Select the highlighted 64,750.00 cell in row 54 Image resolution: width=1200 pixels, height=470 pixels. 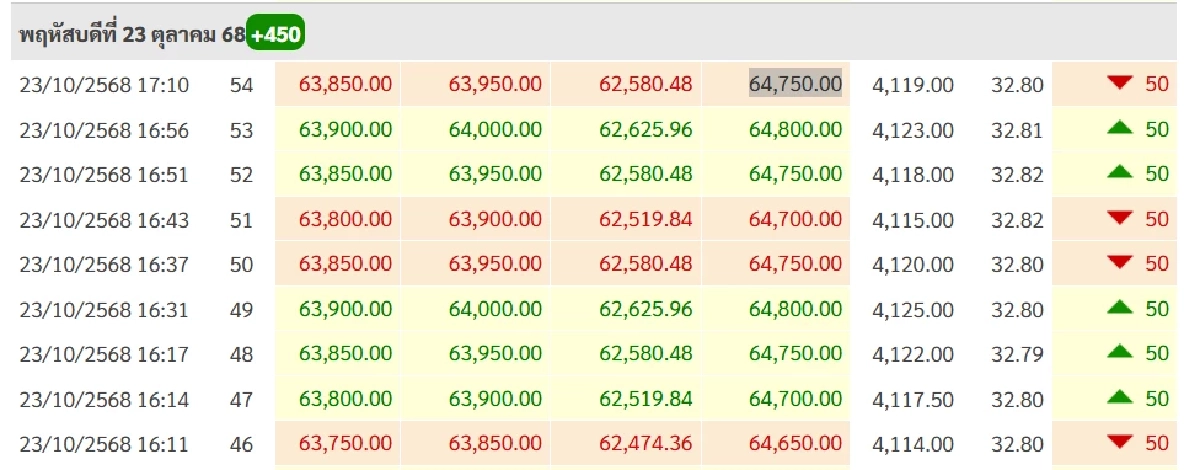795,85
